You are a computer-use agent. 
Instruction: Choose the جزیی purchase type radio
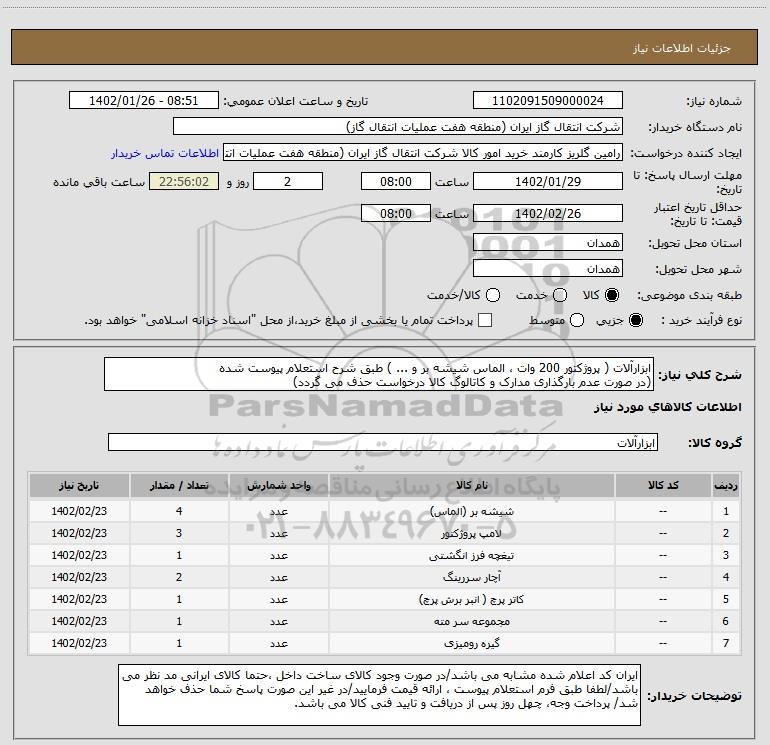point(635,320)
